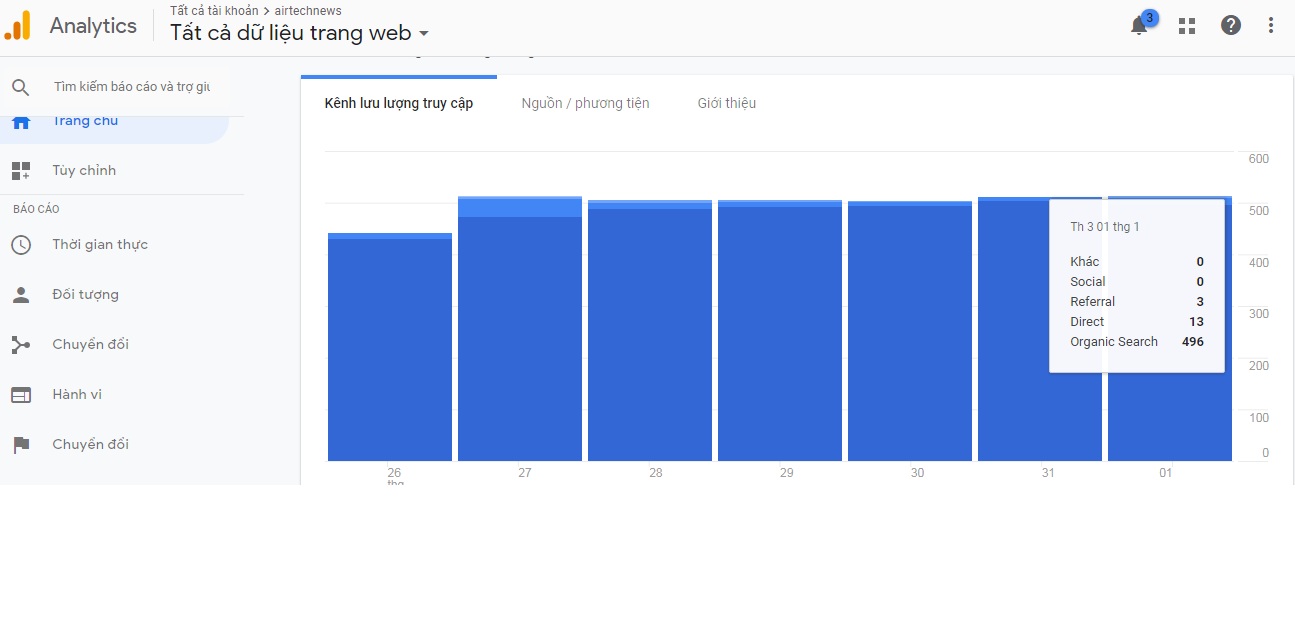
Task: Switch to the Giới thiệu tab
Action: pos(726,103)
